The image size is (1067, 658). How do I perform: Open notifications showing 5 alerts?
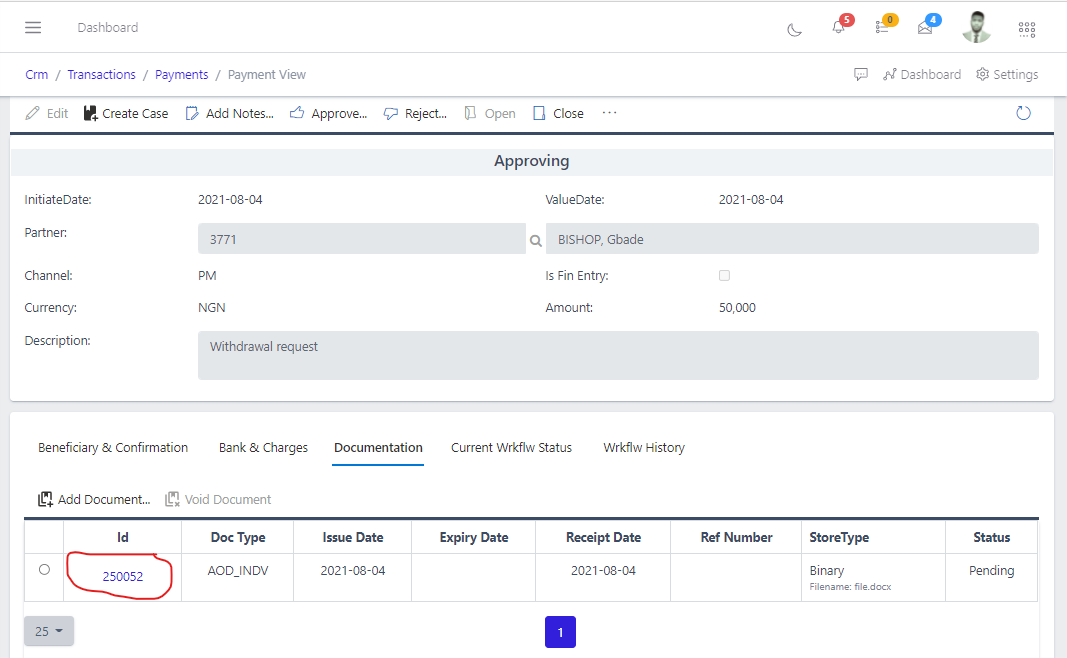[x=838, y=27]
